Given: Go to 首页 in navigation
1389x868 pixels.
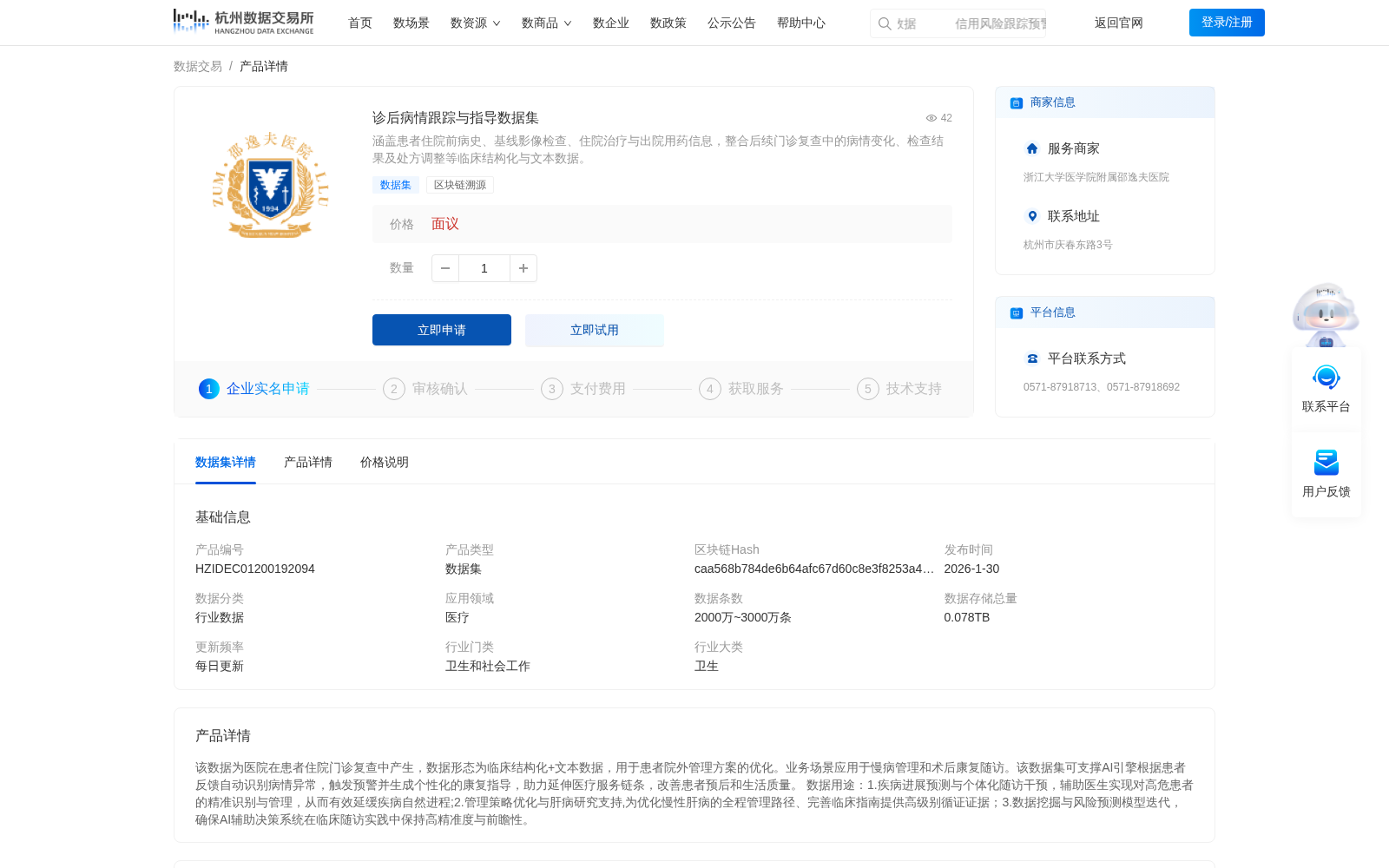Looking at the screenshot, I should click(360, 23).
